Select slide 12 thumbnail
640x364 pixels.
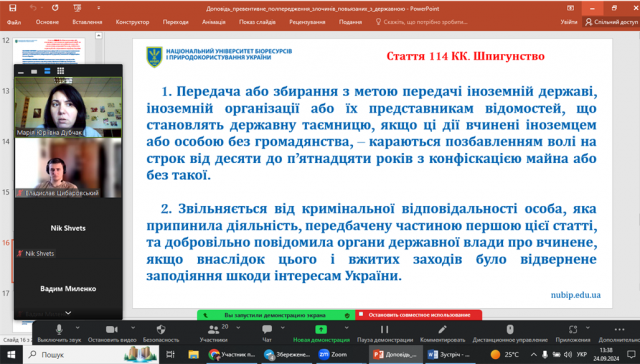[49, 51]
